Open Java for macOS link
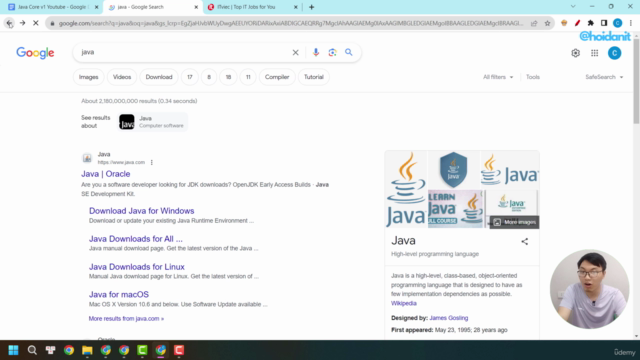The height and width of the screenshot is (360, 640). [119, 295]
